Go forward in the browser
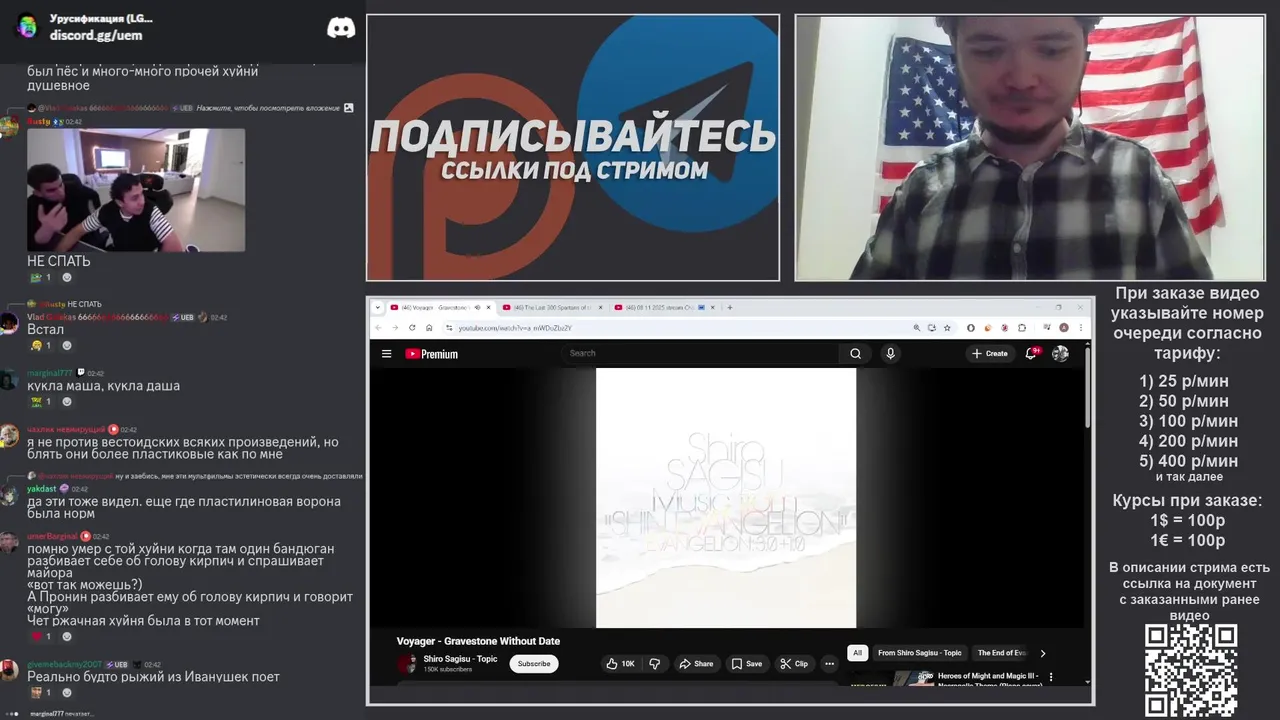The width and height of the screenshot is (1280, 720). coord(395,327)
